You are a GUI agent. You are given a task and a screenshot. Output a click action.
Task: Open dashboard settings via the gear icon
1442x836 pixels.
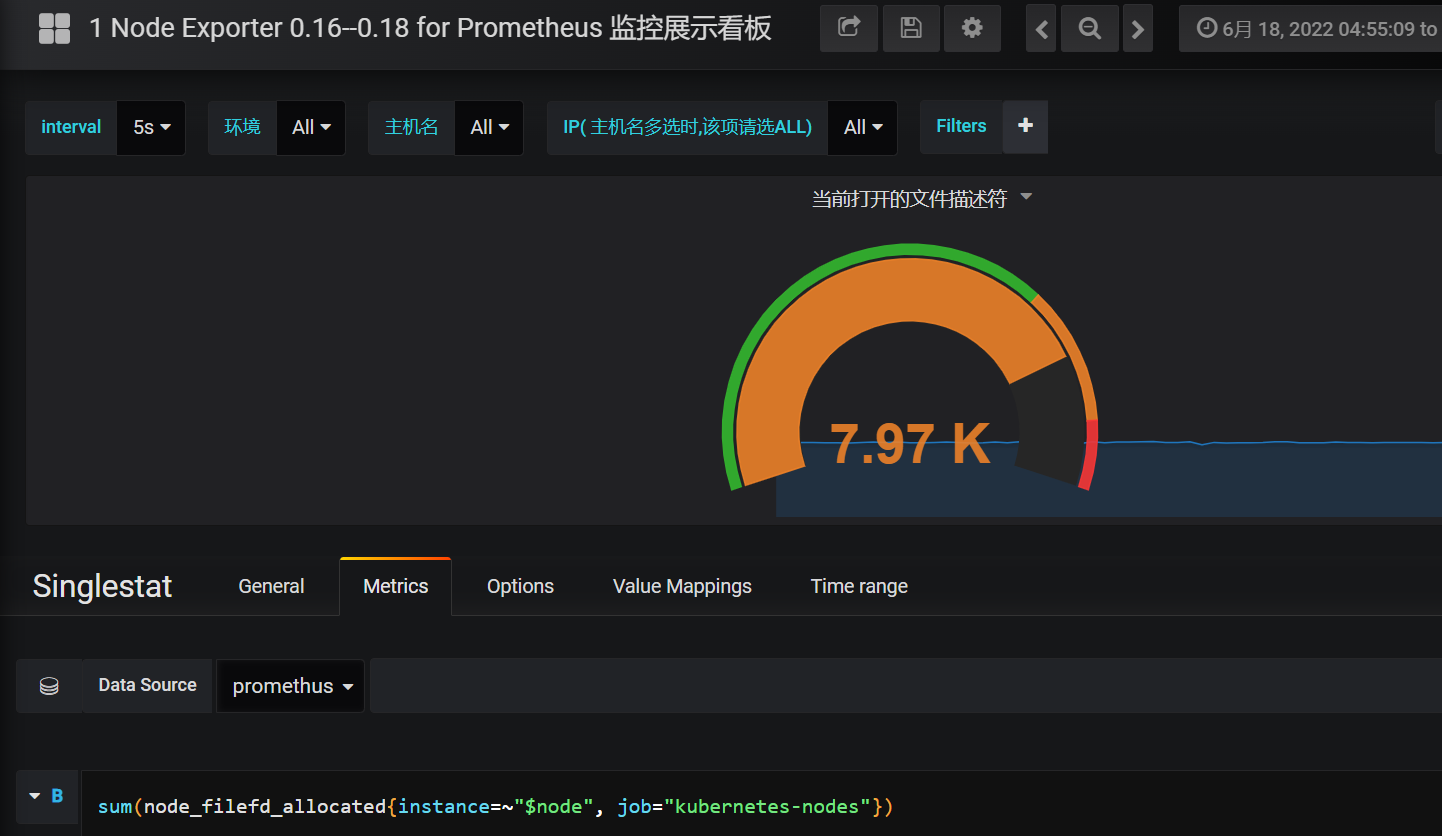pos(972,28)
